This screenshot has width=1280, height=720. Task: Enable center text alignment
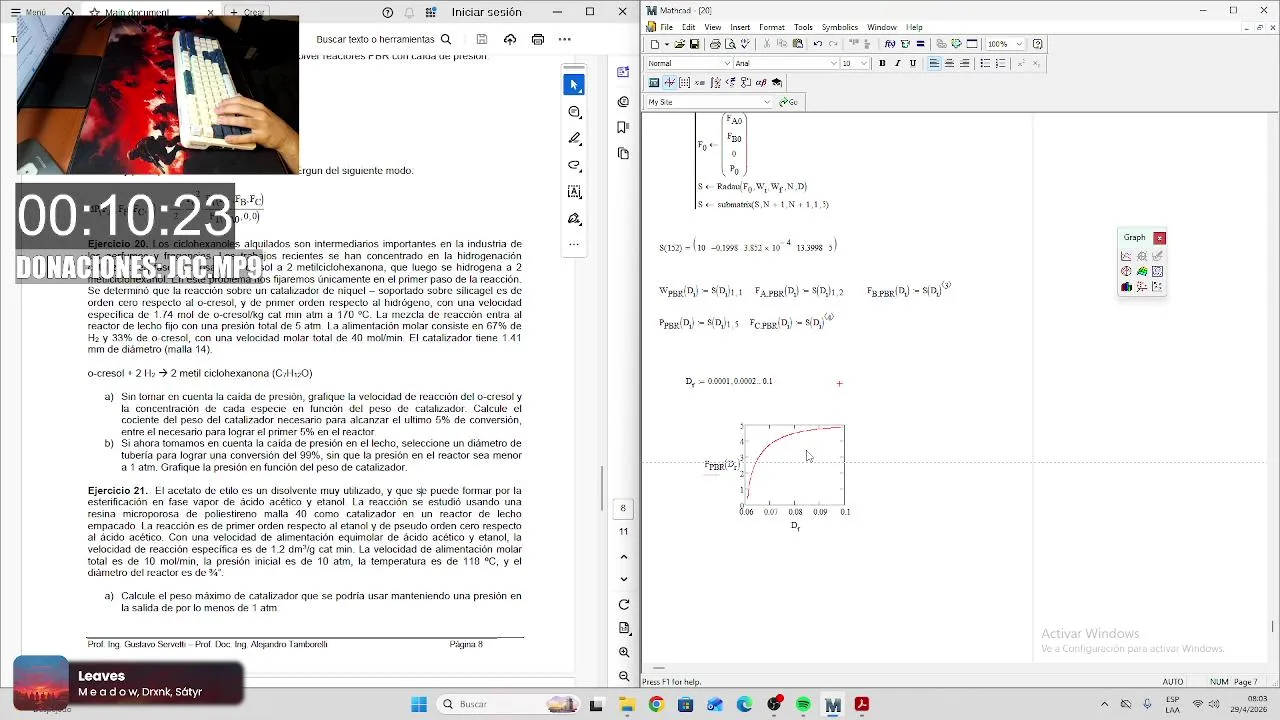coord(949,63)
